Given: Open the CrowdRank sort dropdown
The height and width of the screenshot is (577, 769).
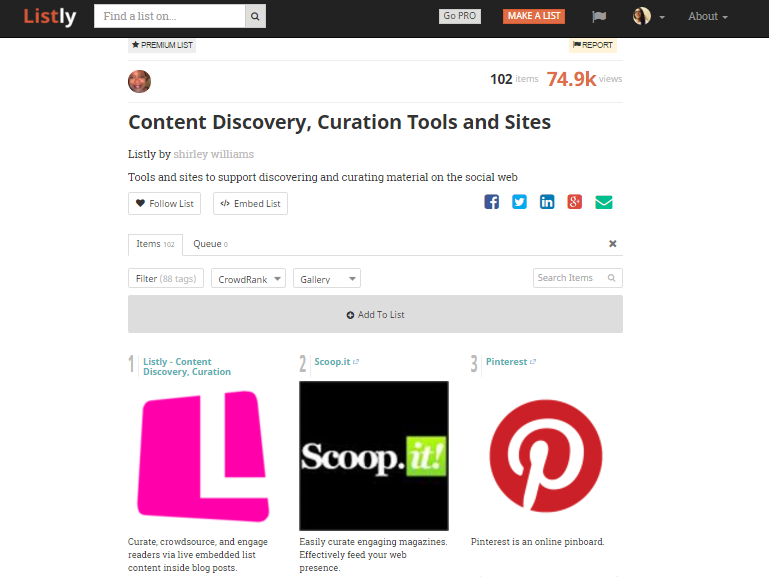Looking at the screenshot, I should (248, 279).
